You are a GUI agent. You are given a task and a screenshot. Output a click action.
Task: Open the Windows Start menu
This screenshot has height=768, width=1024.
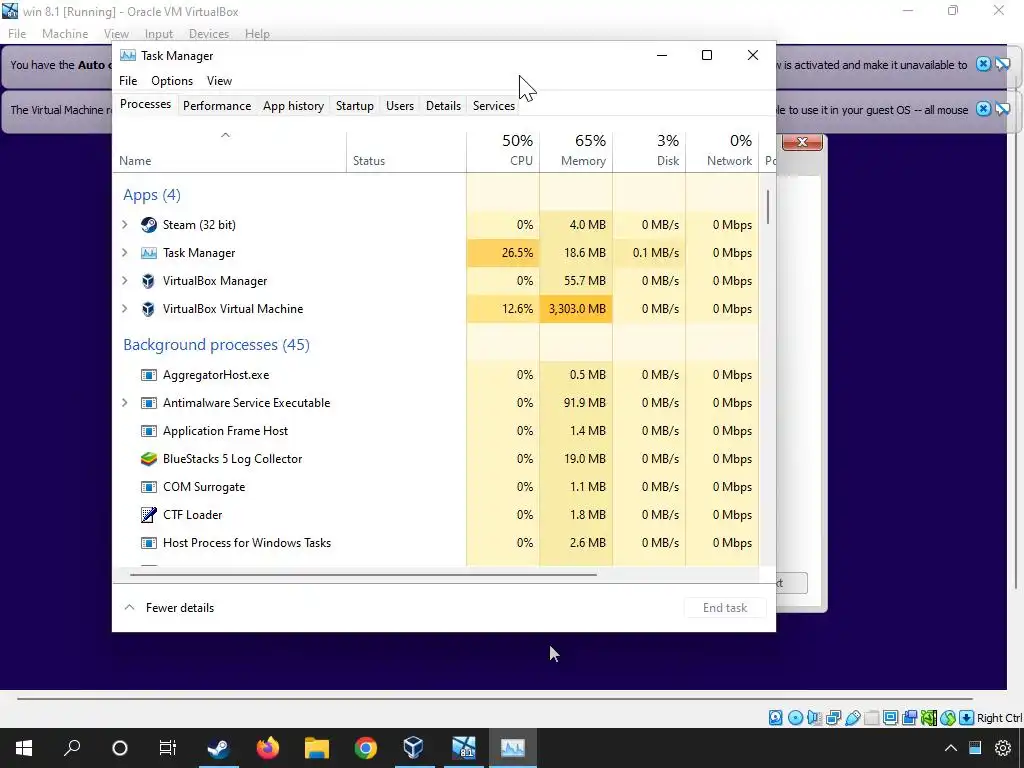click(x=24, y=748)
